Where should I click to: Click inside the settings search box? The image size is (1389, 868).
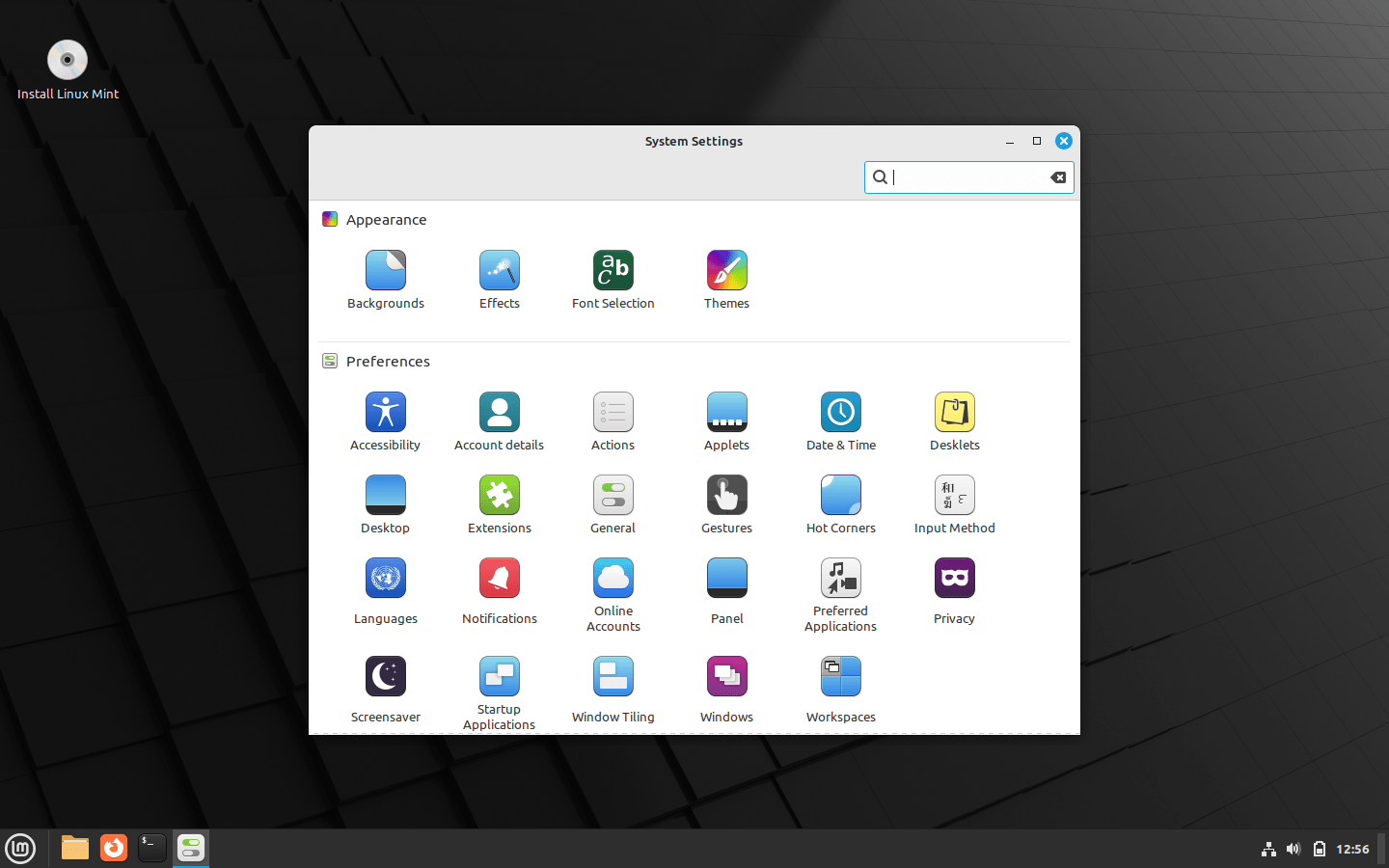point(965,177)
